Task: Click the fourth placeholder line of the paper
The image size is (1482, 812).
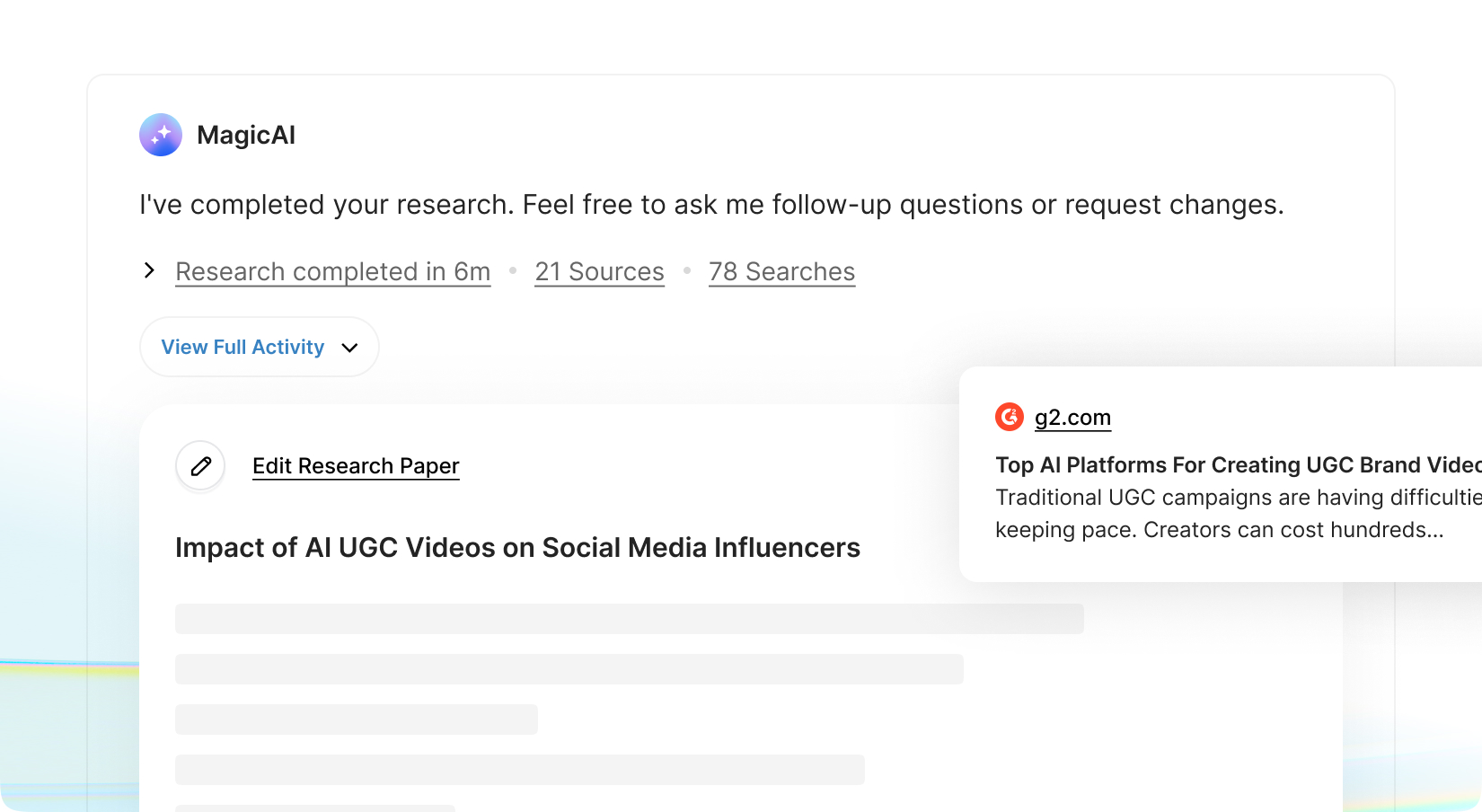Action: [519, 770]
